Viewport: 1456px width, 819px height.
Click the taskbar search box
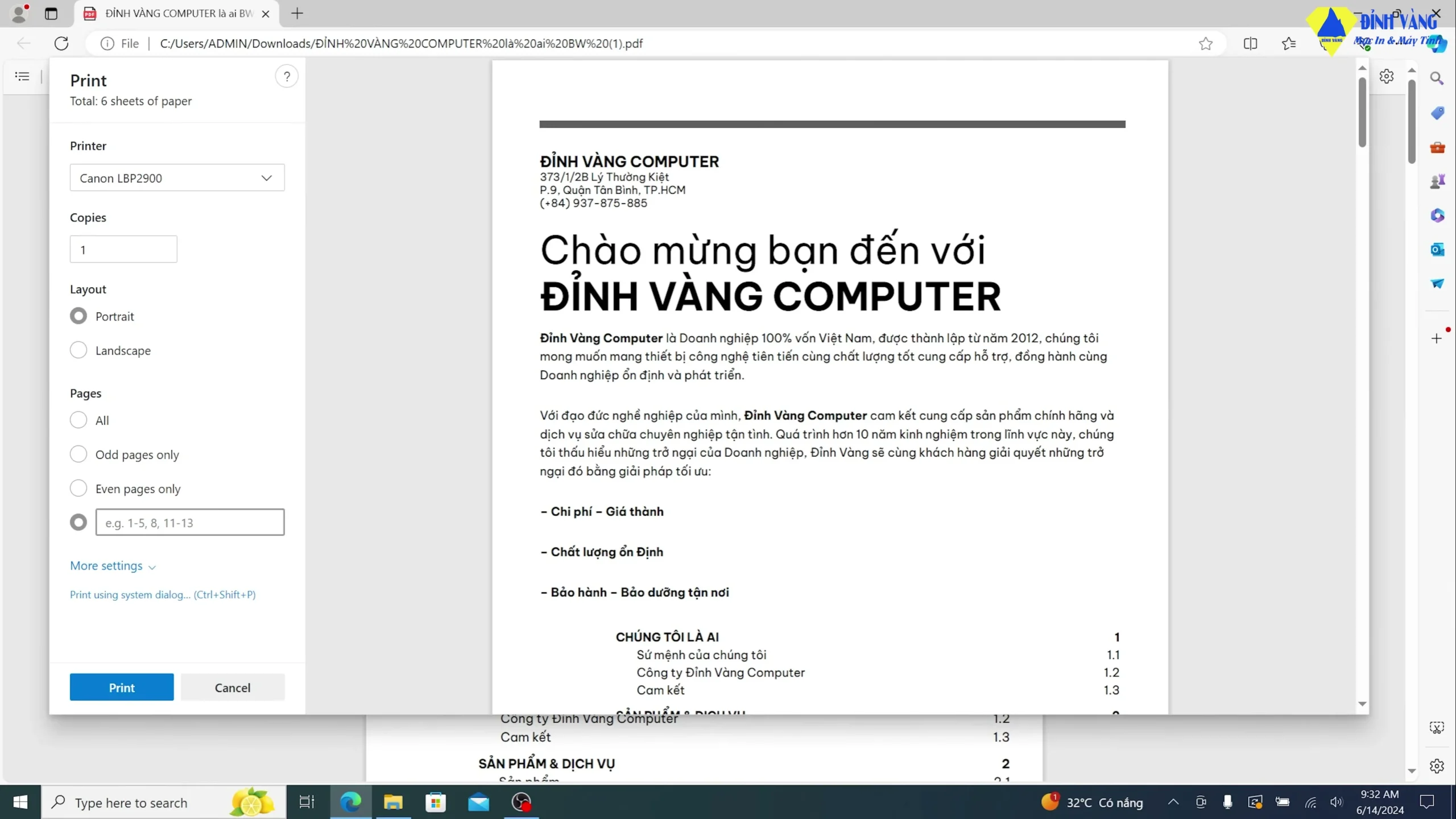164,802
